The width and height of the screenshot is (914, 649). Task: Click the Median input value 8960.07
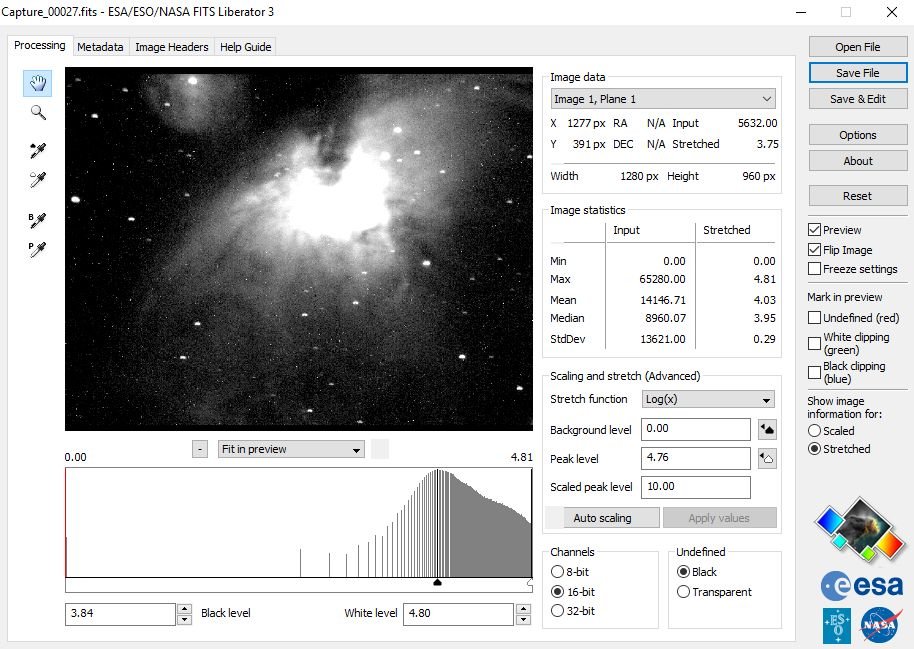tap(665, 318)
